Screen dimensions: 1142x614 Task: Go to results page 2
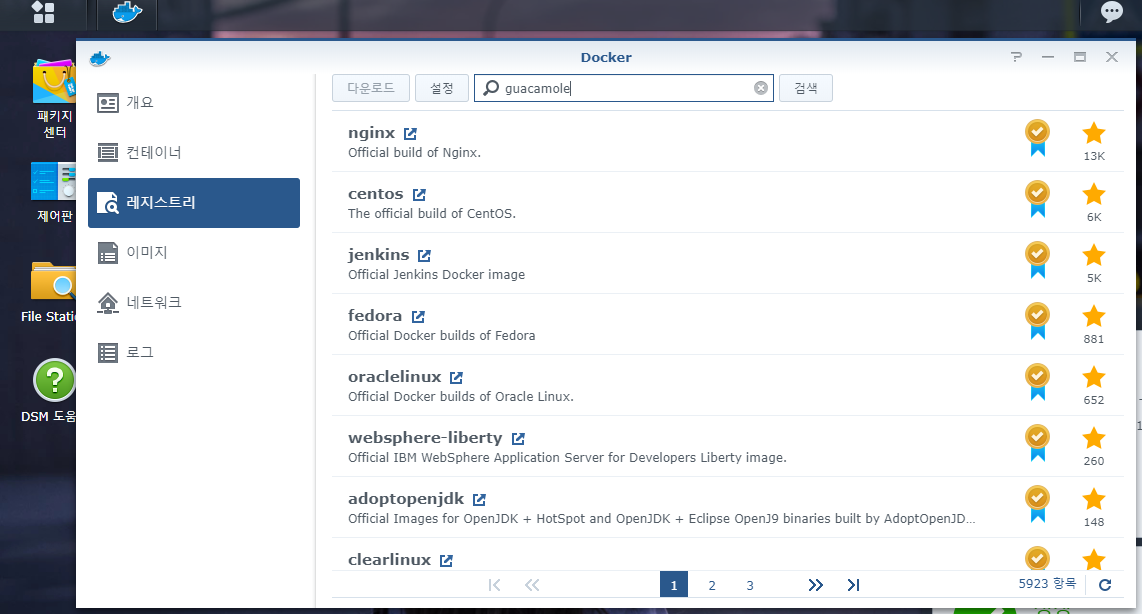point(712,585)
